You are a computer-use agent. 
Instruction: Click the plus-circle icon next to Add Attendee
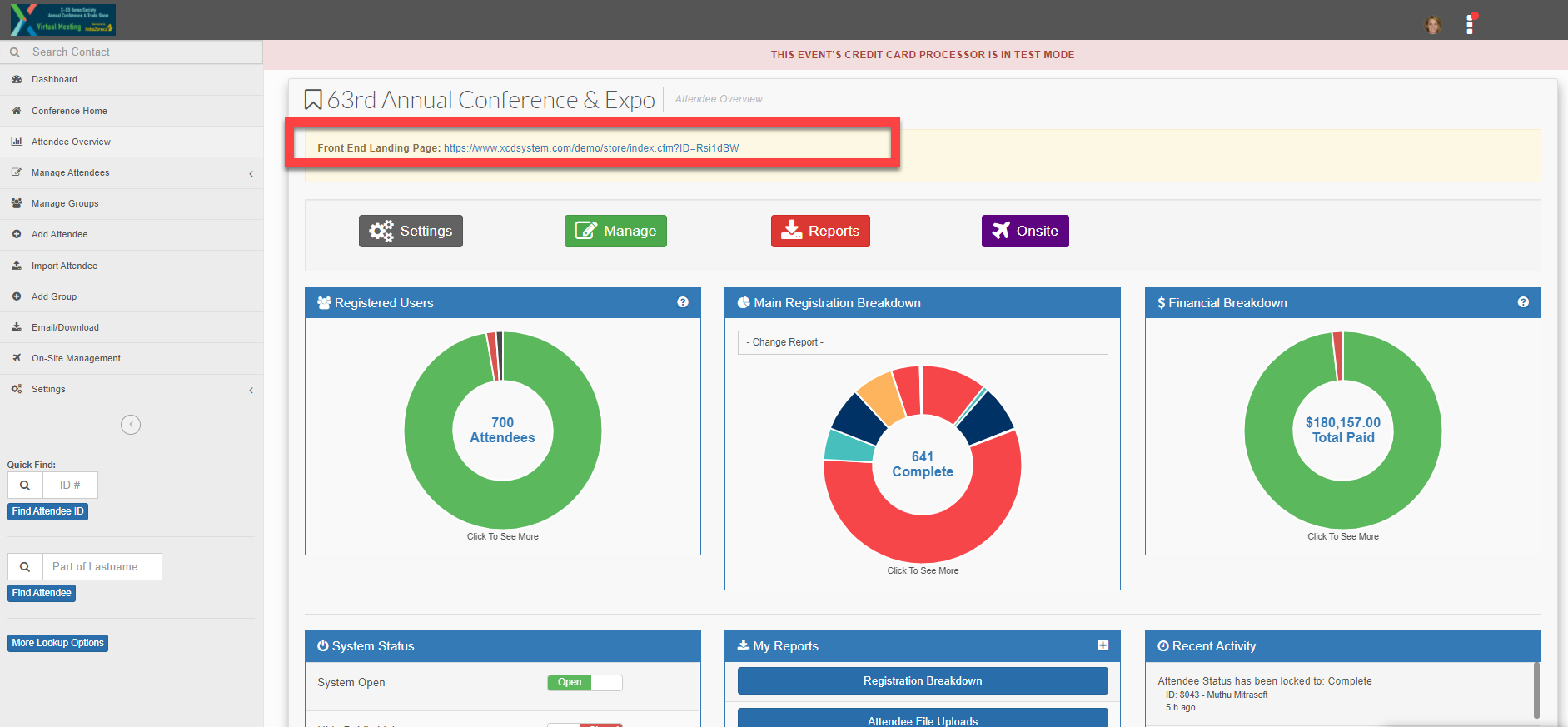(x=17, y=234)
